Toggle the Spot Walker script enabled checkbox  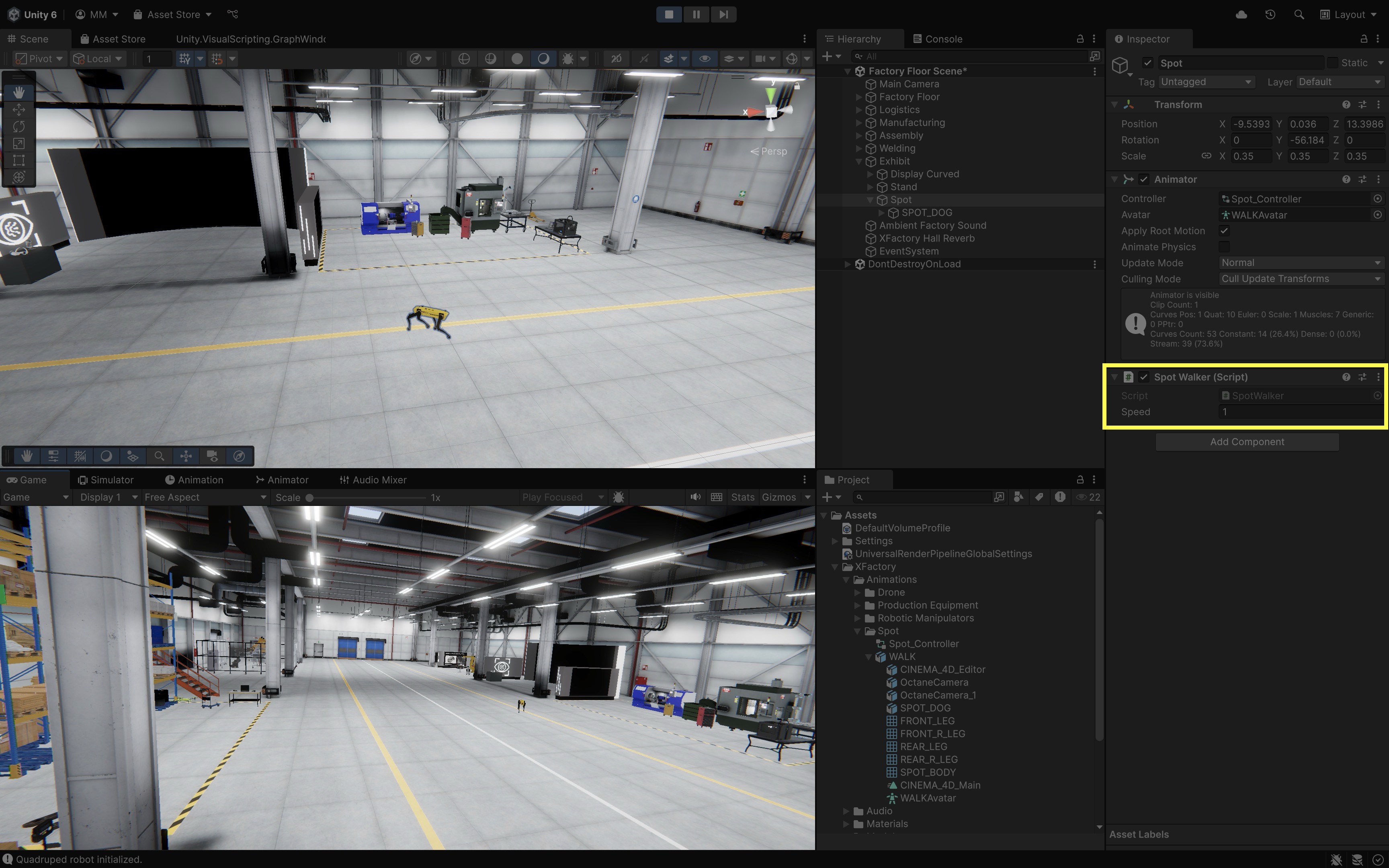[1143, 377]
